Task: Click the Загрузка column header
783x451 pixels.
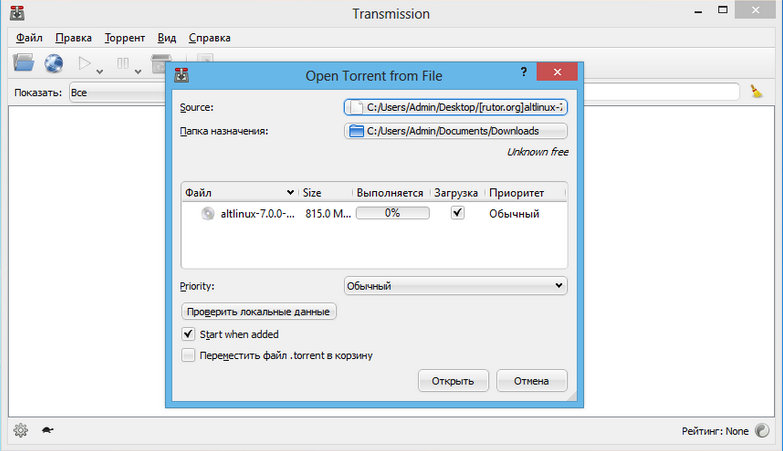Action: pos(456,193)
